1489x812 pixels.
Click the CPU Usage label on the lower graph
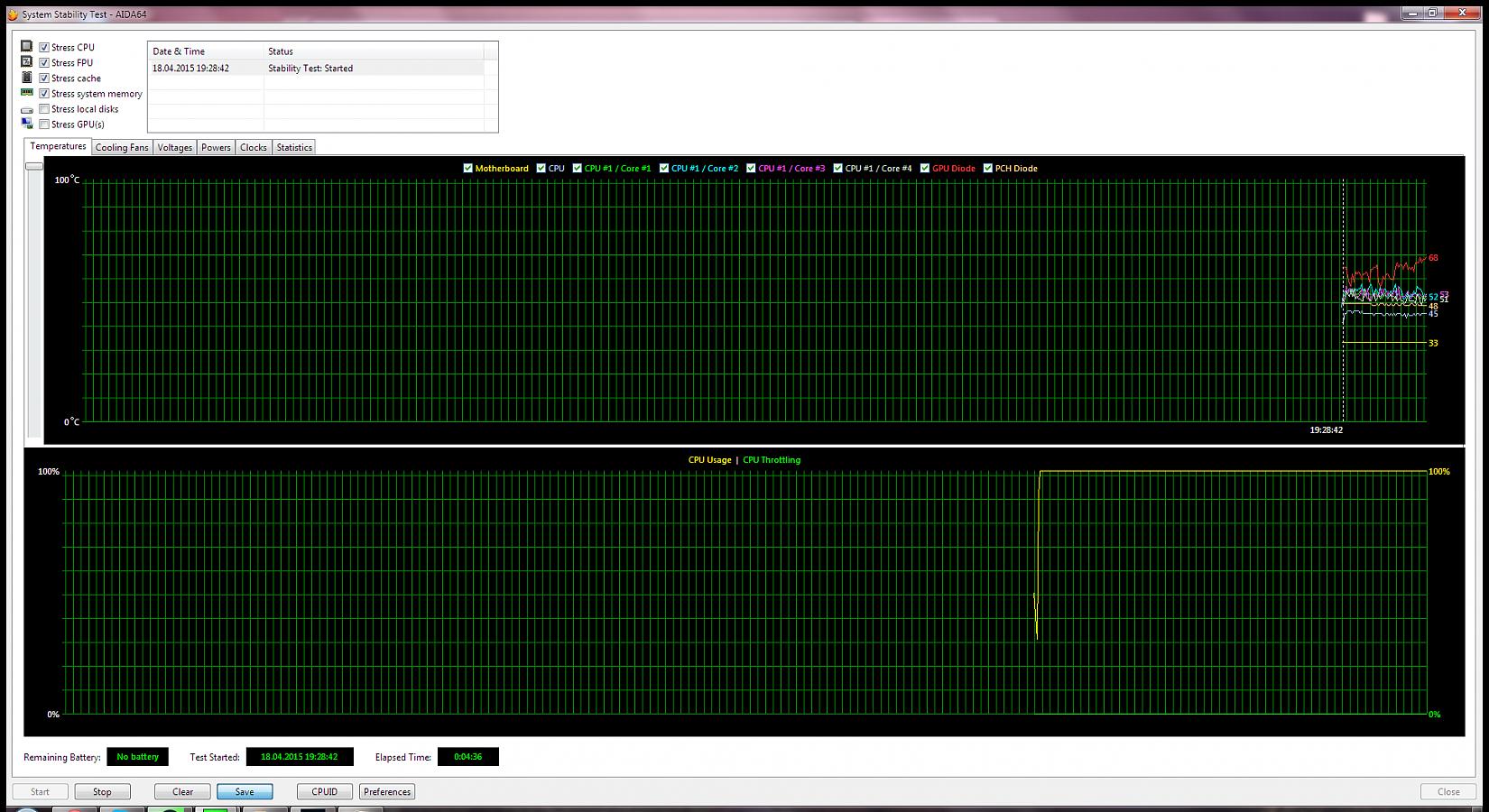pos(709,460)
